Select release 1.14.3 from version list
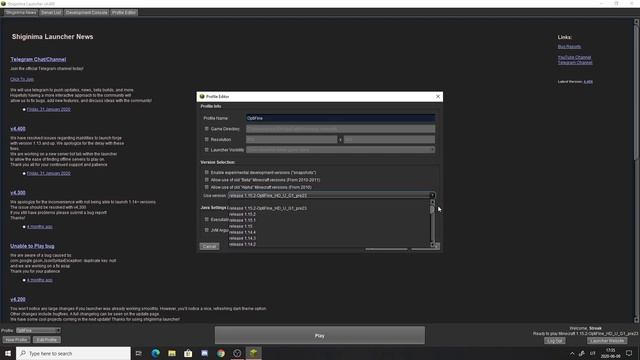 click(329, 238)
